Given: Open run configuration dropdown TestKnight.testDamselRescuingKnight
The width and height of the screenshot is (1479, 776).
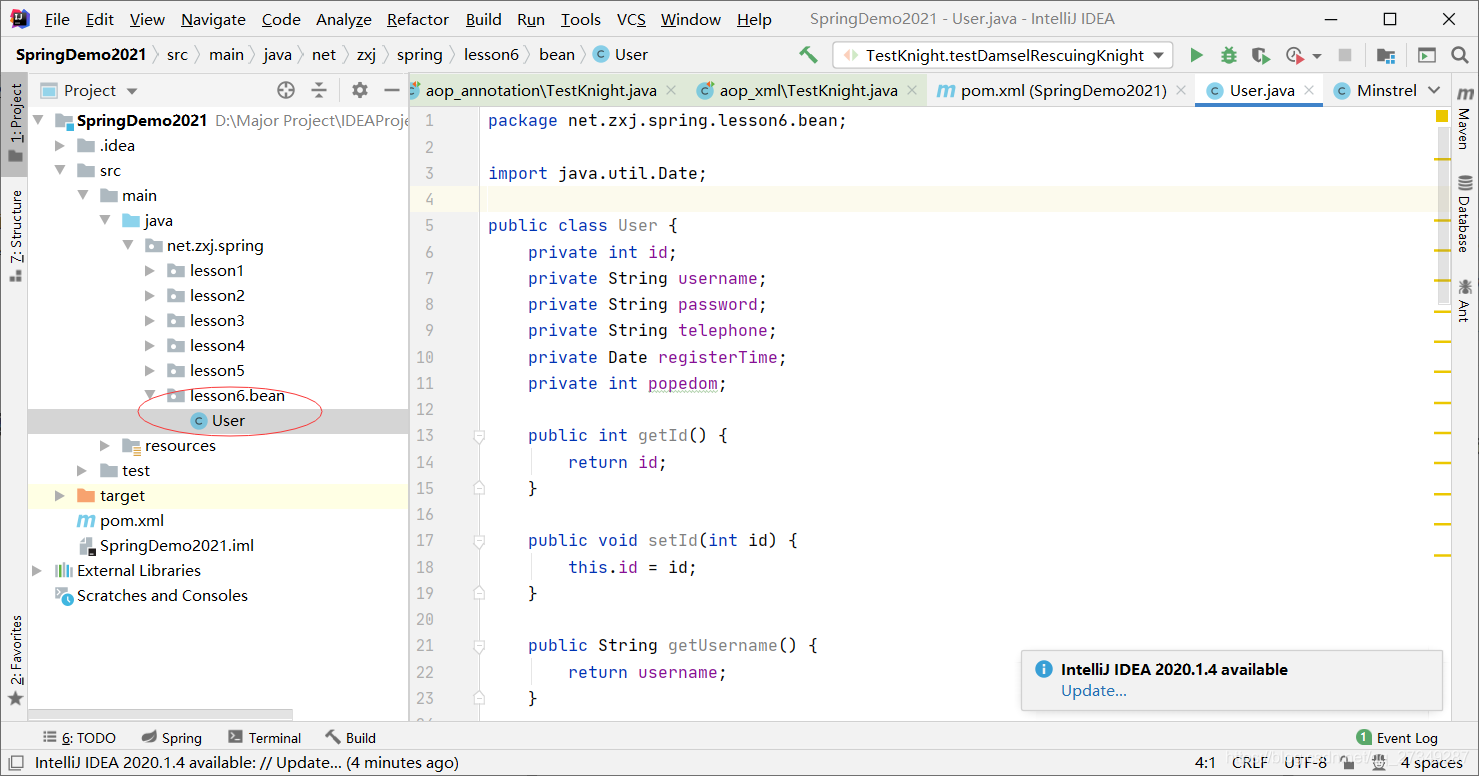Looking at the screenshot, I should pos(1003,55).
